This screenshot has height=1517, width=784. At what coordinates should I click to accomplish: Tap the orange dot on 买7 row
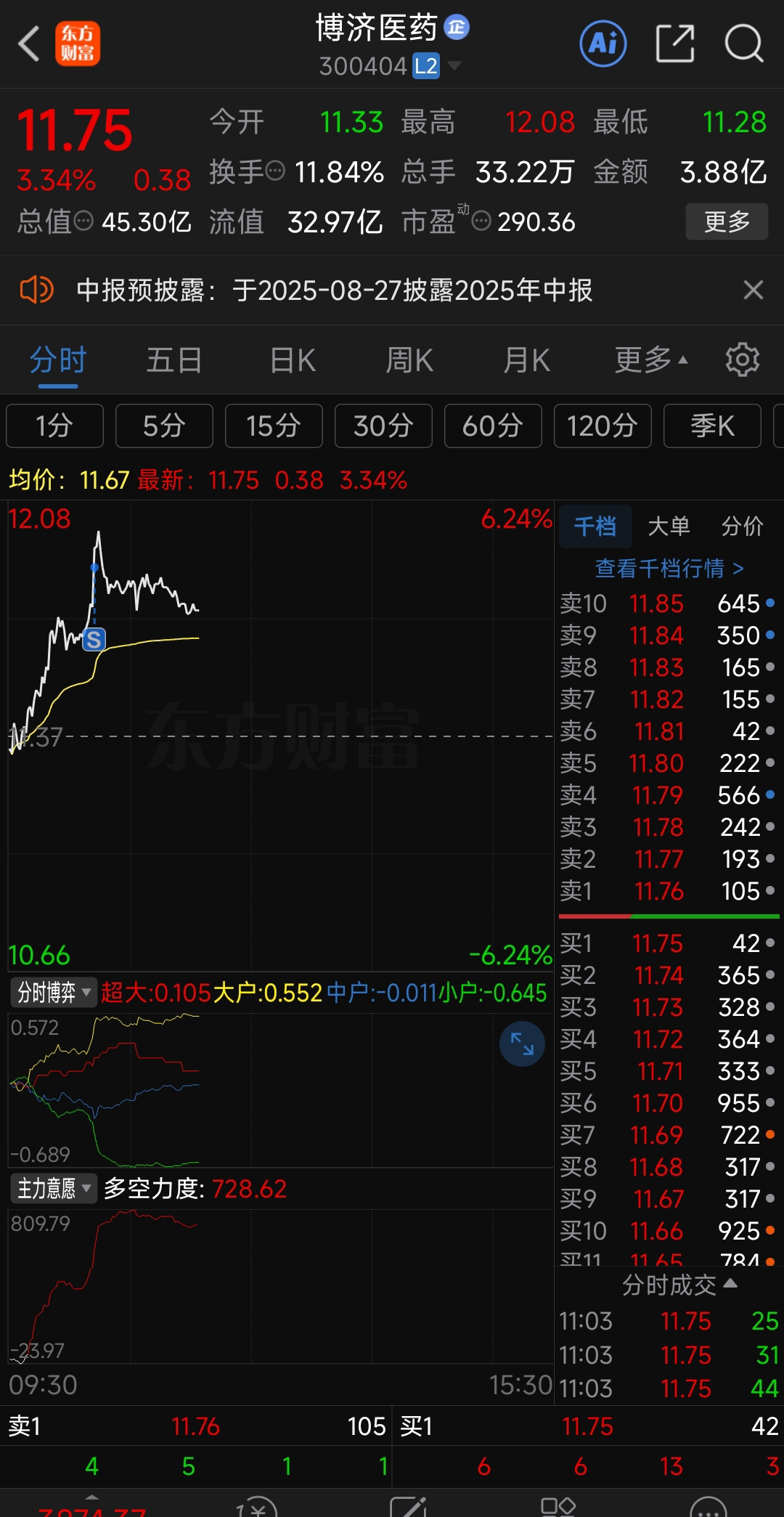point(770,1134)
